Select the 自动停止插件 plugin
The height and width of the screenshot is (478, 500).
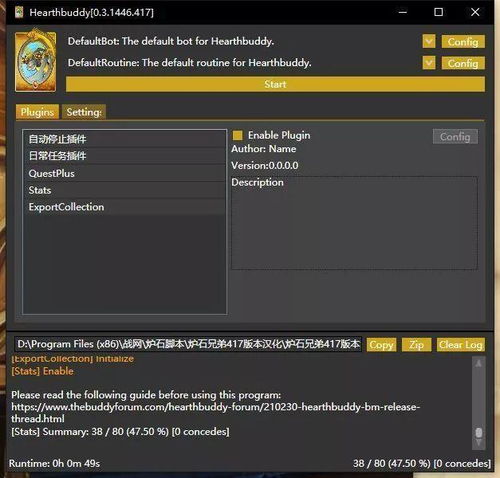tap(125, 139)
